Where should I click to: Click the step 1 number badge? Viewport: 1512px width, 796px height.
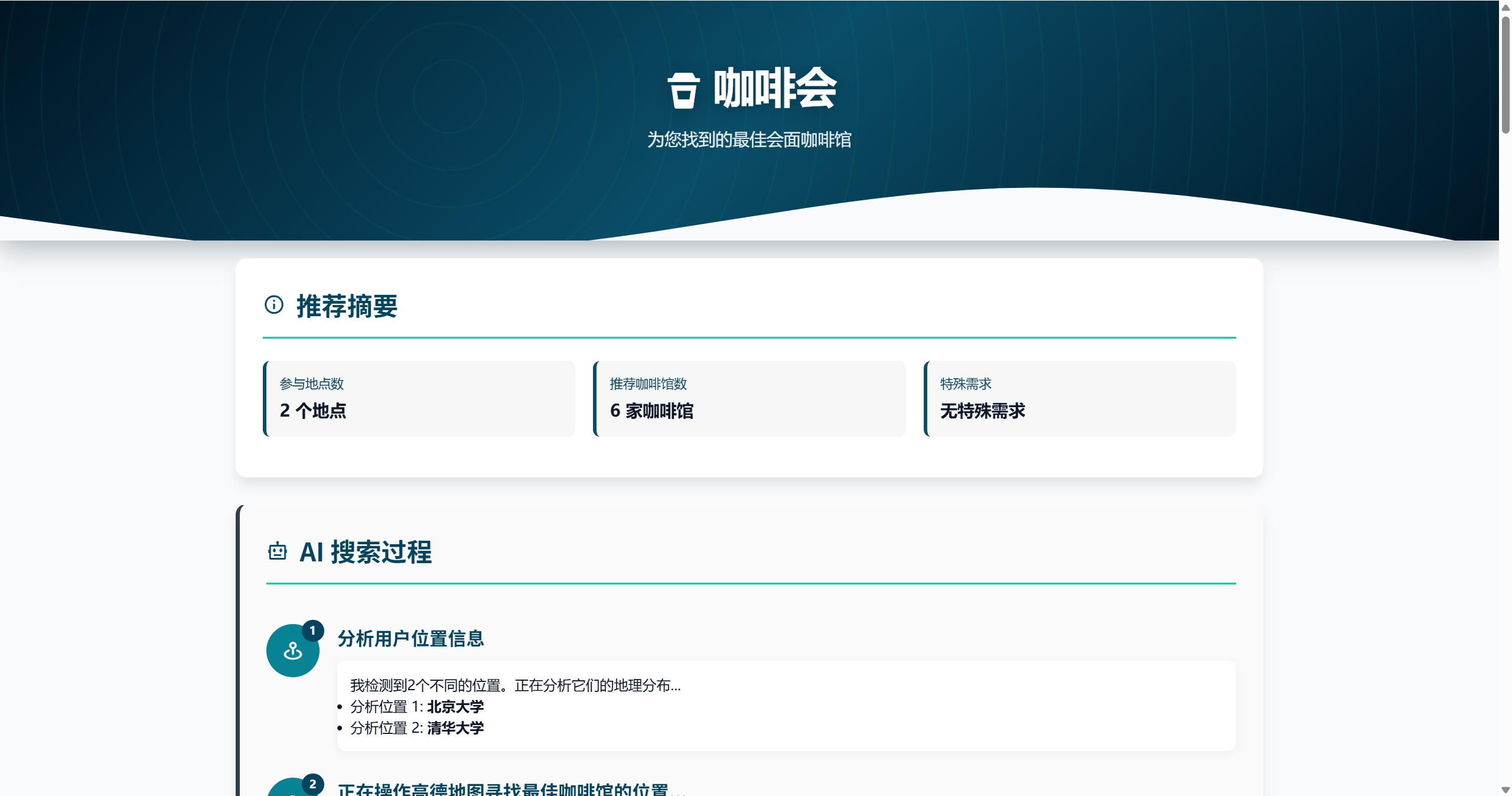tap(312, 631)
